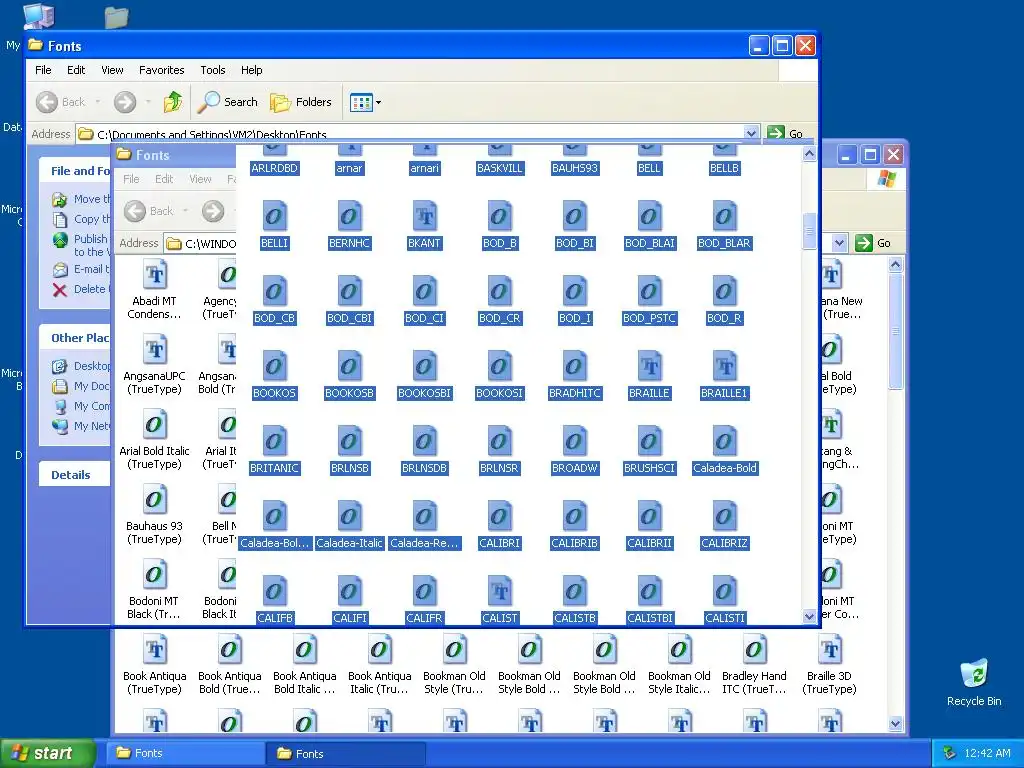Open the Edit menu

click(76, 70)
